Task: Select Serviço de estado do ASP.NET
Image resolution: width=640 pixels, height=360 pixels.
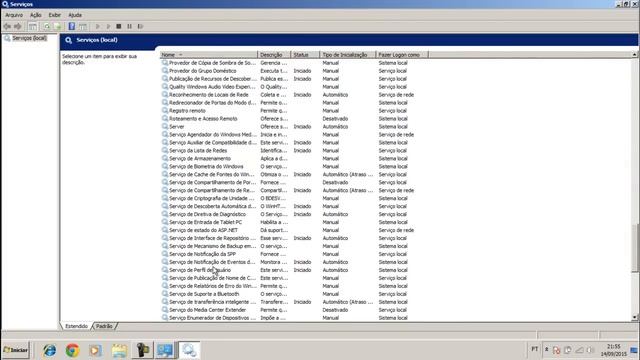Action: tap(203, 230)
